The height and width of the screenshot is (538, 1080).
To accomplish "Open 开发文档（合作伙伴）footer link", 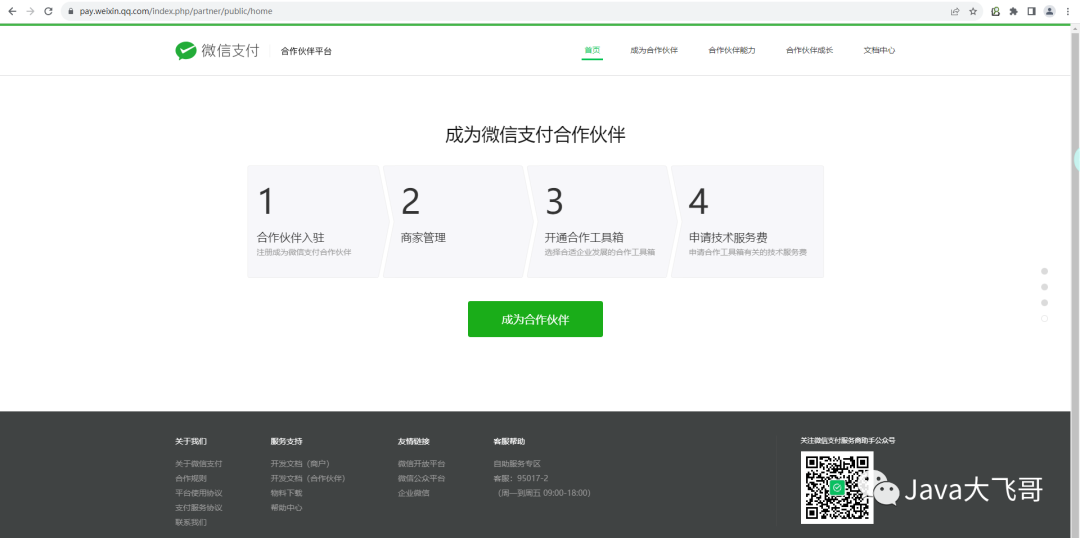I will [308, 478].
